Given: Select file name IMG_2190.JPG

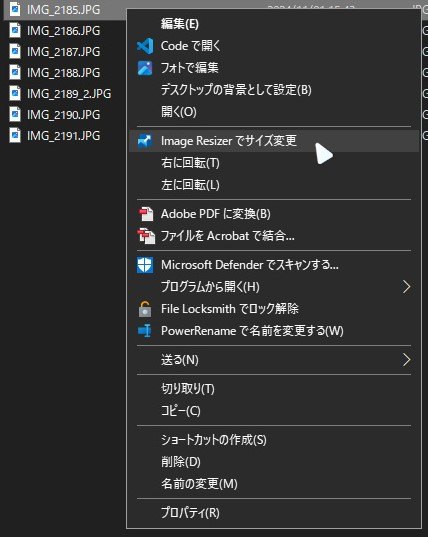Looking at the screenshot, I should pos(64,114).
